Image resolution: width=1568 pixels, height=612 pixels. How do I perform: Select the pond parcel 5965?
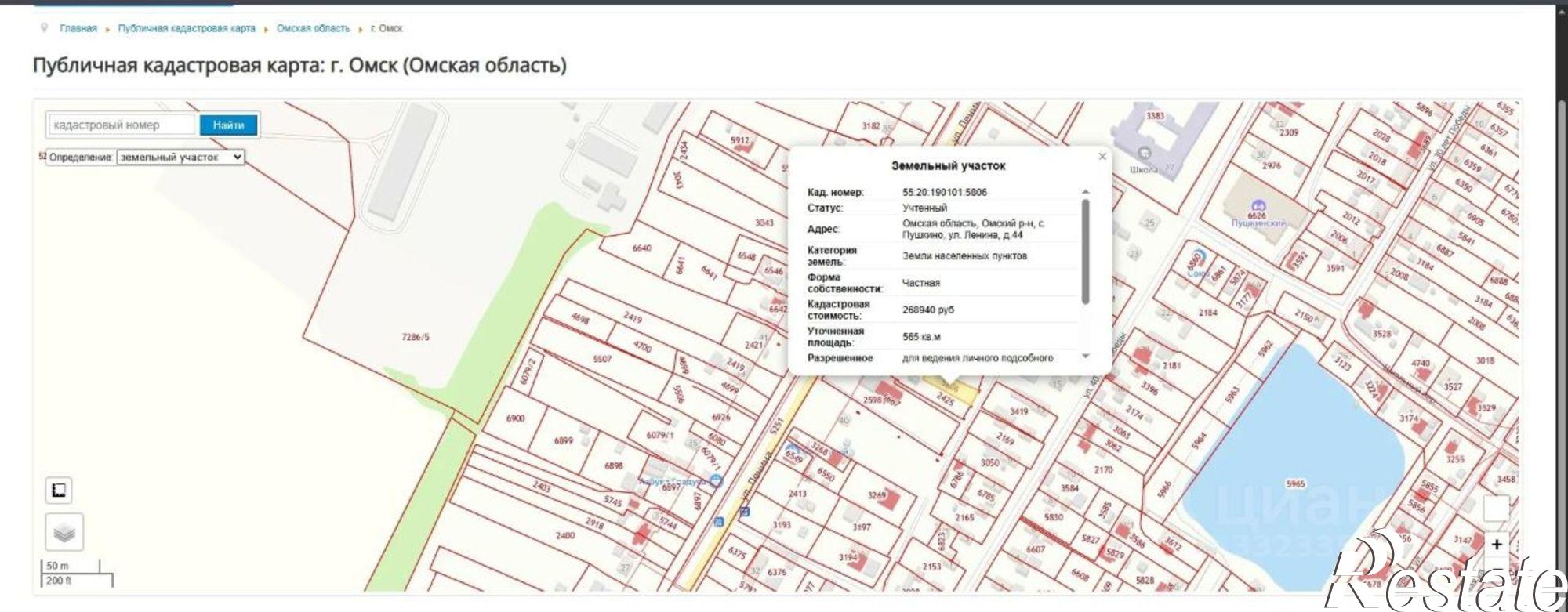click(1296, 483)
